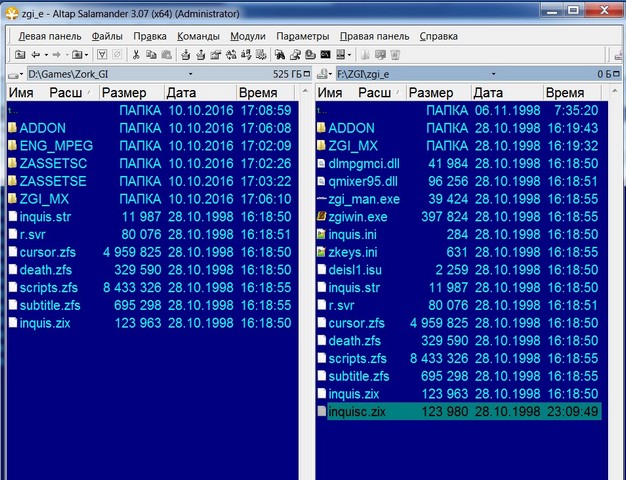This screenshot has width=626, height=480.
Task: Sort right panel by Время column
Action: 572,93
